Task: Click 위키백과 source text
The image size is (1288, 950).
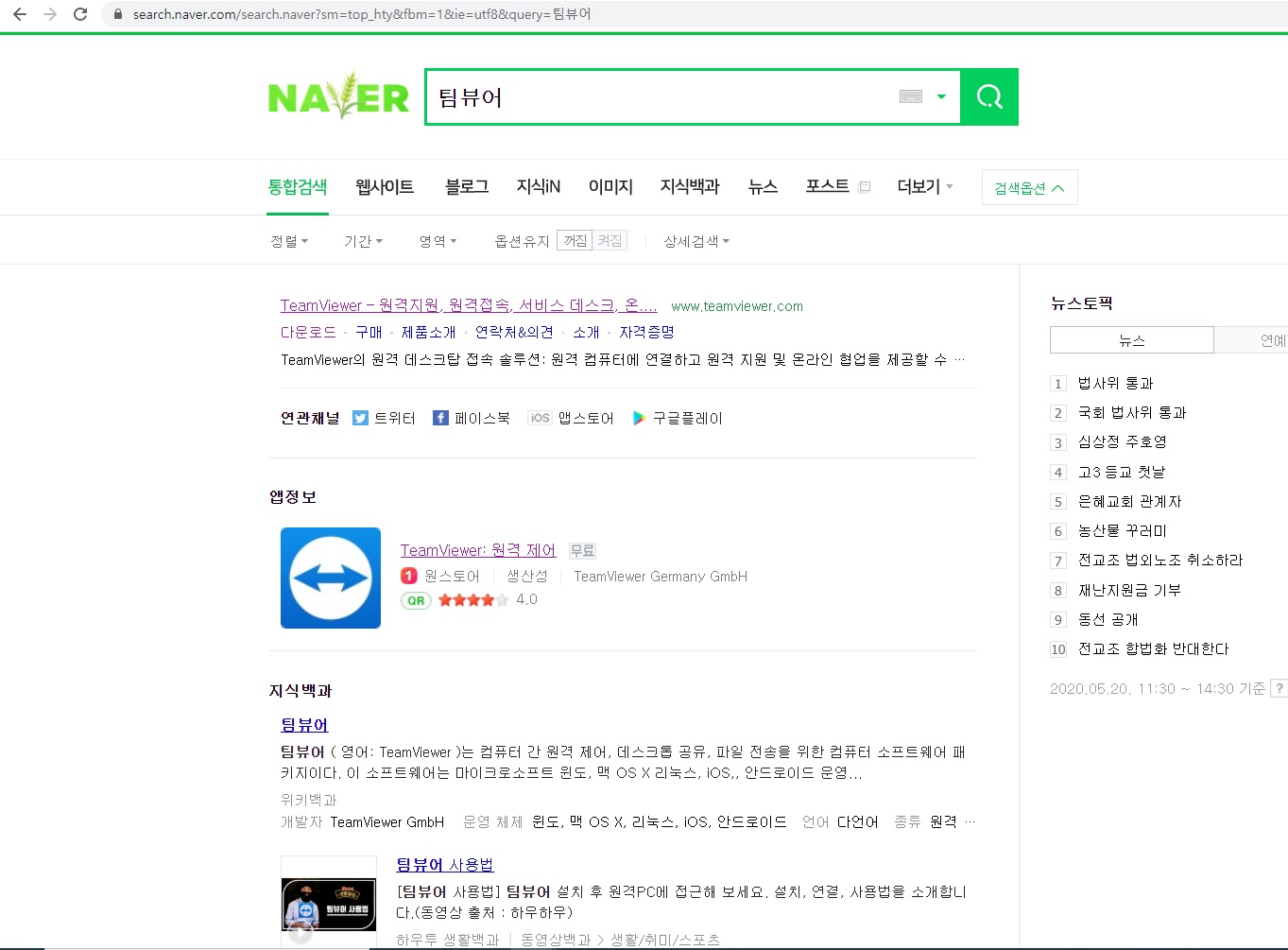Action: tap(309, 800)
